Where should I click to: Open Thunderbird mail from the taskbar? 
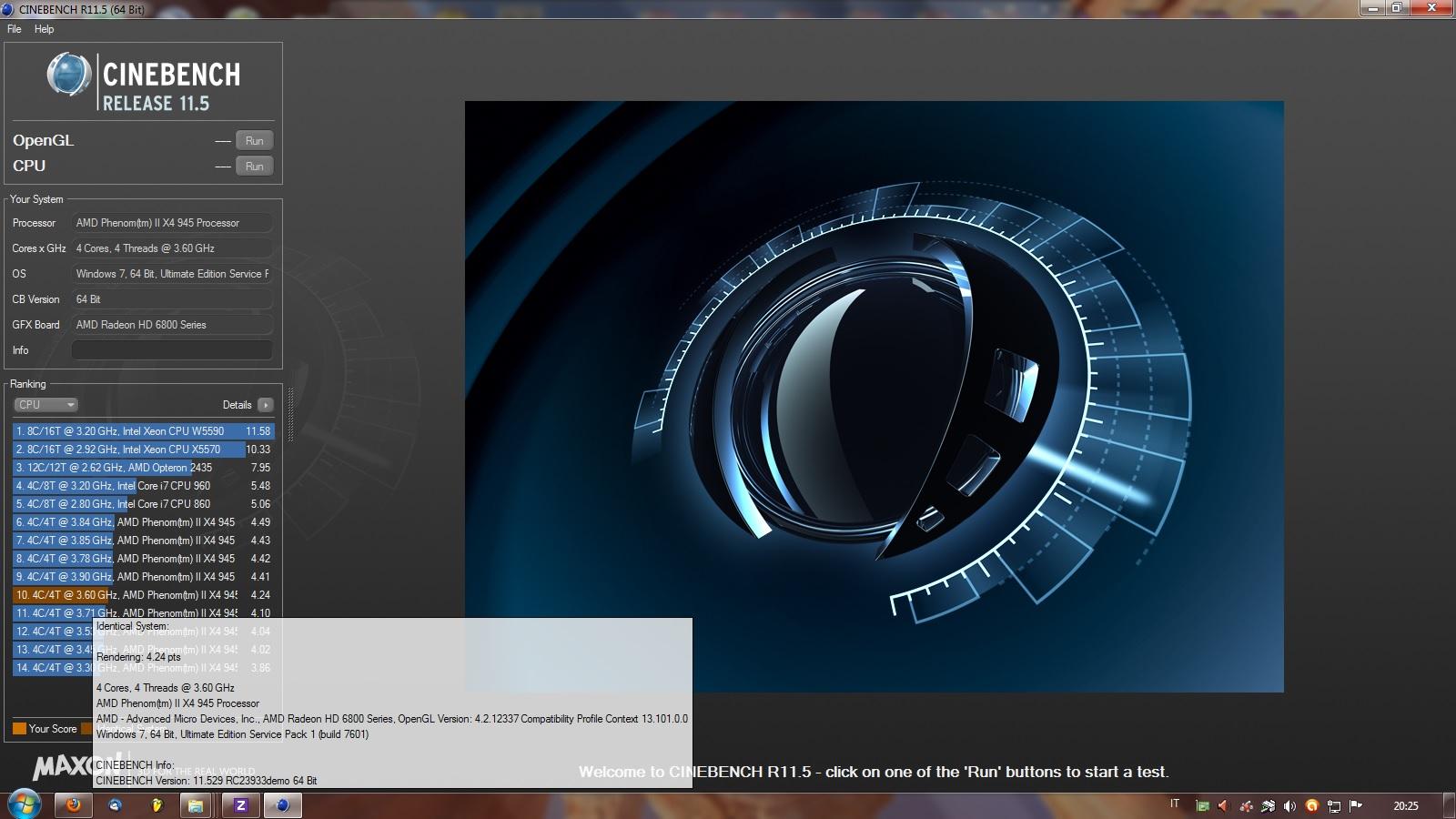click(115, 805)
